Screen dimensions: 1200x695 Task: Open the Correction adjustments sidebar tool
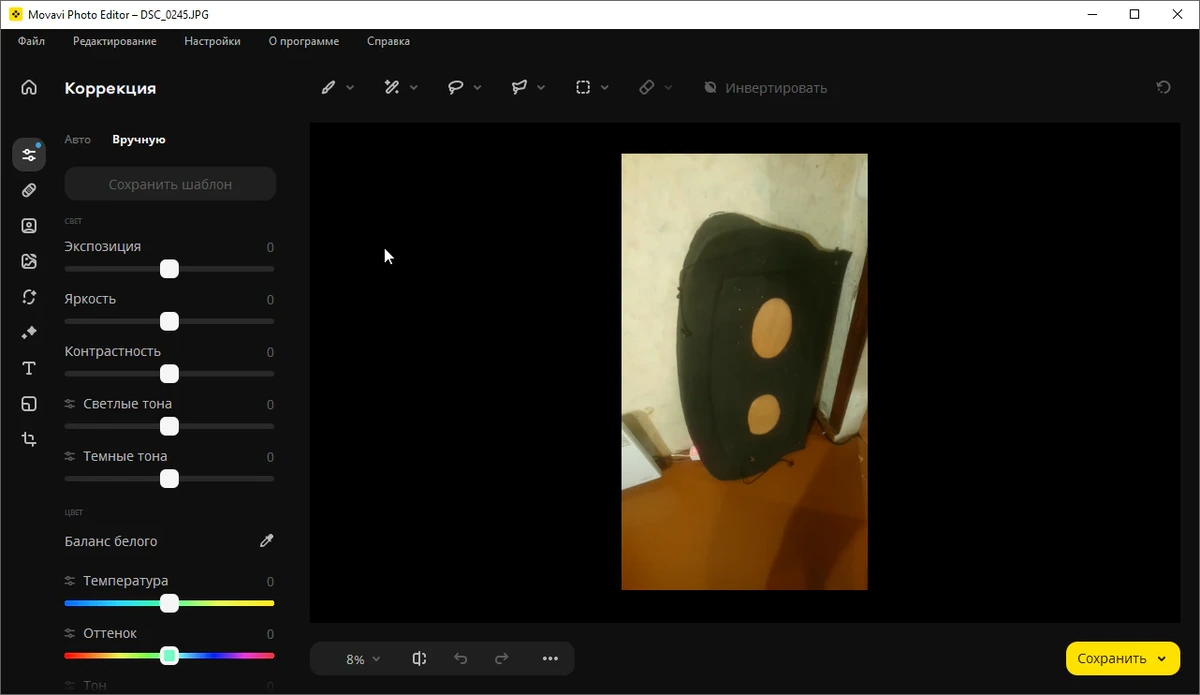point(29,154)
